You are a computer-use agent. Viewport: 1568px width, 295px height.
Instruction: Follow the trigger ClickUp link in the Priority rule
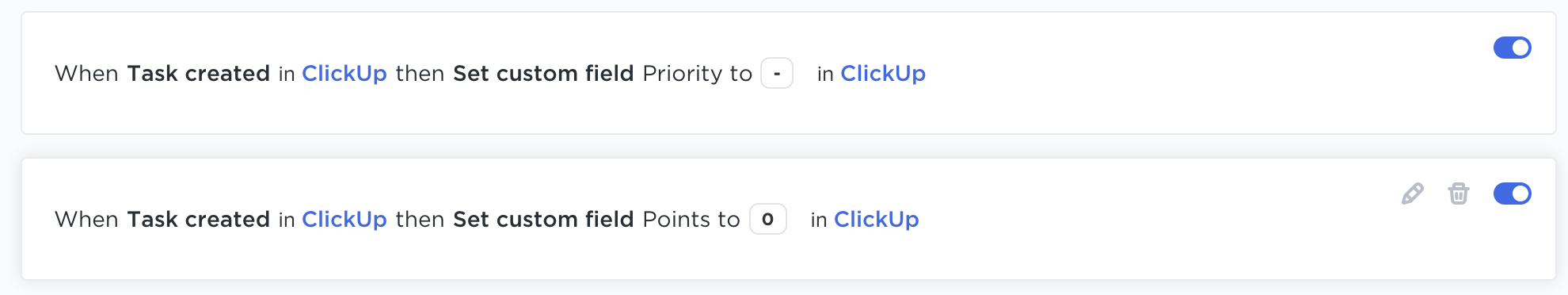click(344, 73)
